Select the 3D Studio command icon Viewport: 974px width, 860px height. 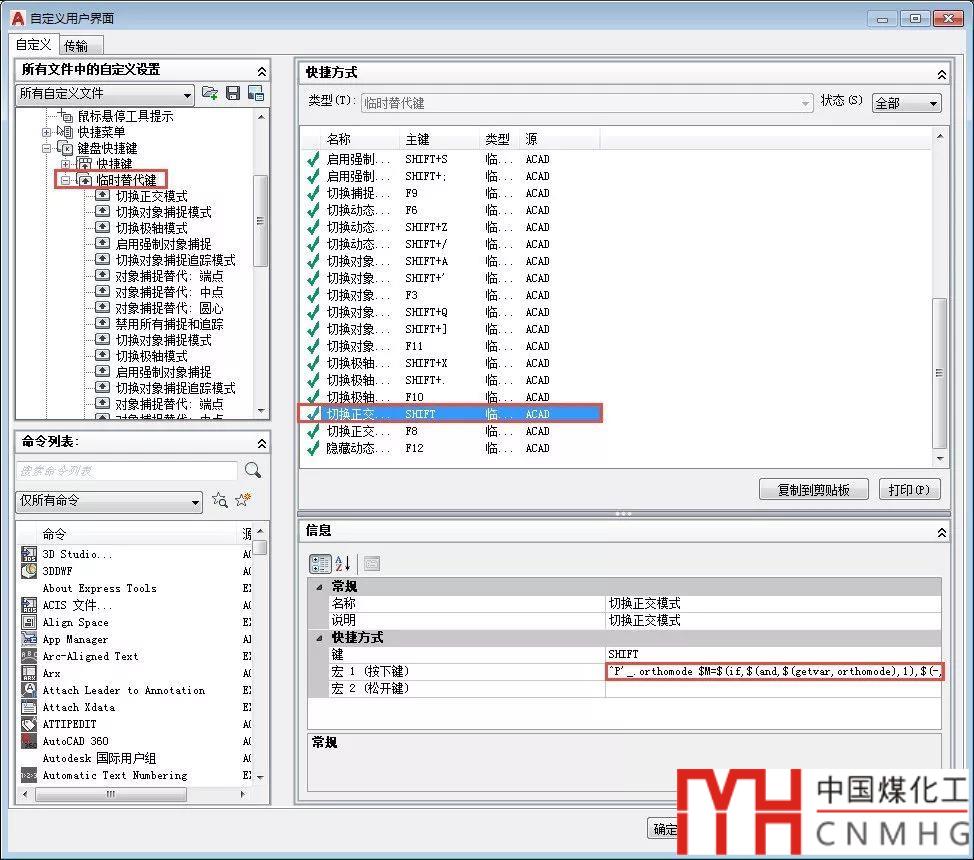pos(29,554)
